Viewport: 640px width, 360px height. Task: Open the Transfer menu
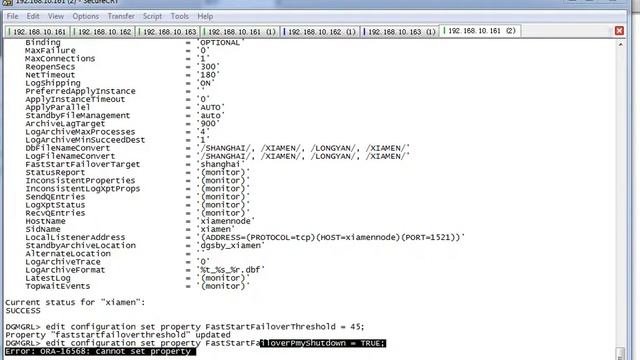pyautogui.click(x=121, y=16)
